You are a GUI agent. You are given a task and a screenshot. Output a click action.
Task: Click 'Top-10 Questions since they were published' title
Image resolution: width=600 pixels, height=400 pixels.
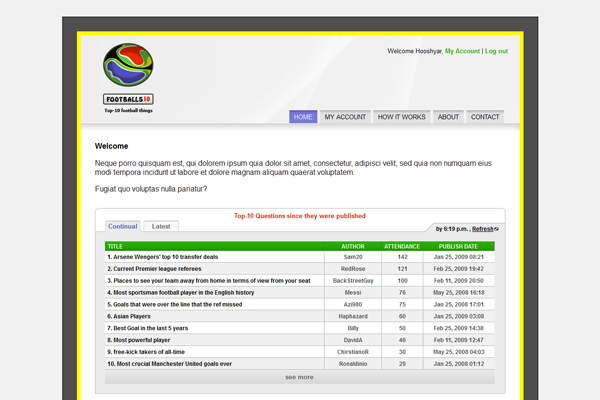pos(300,216)
